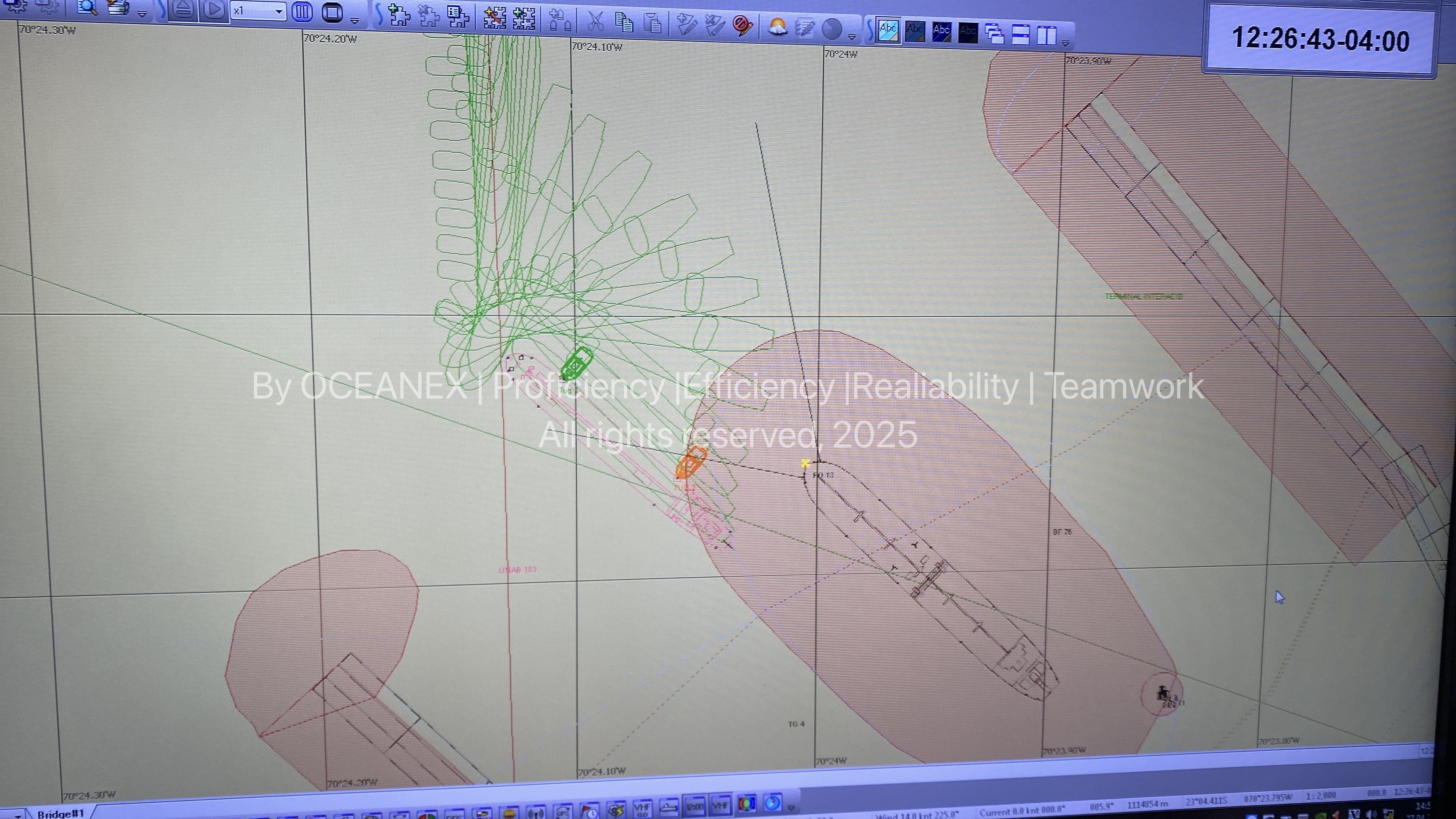Screen dimensions: 1456x819
Task: Click the notes edit icon
Action: click(805, 28)
